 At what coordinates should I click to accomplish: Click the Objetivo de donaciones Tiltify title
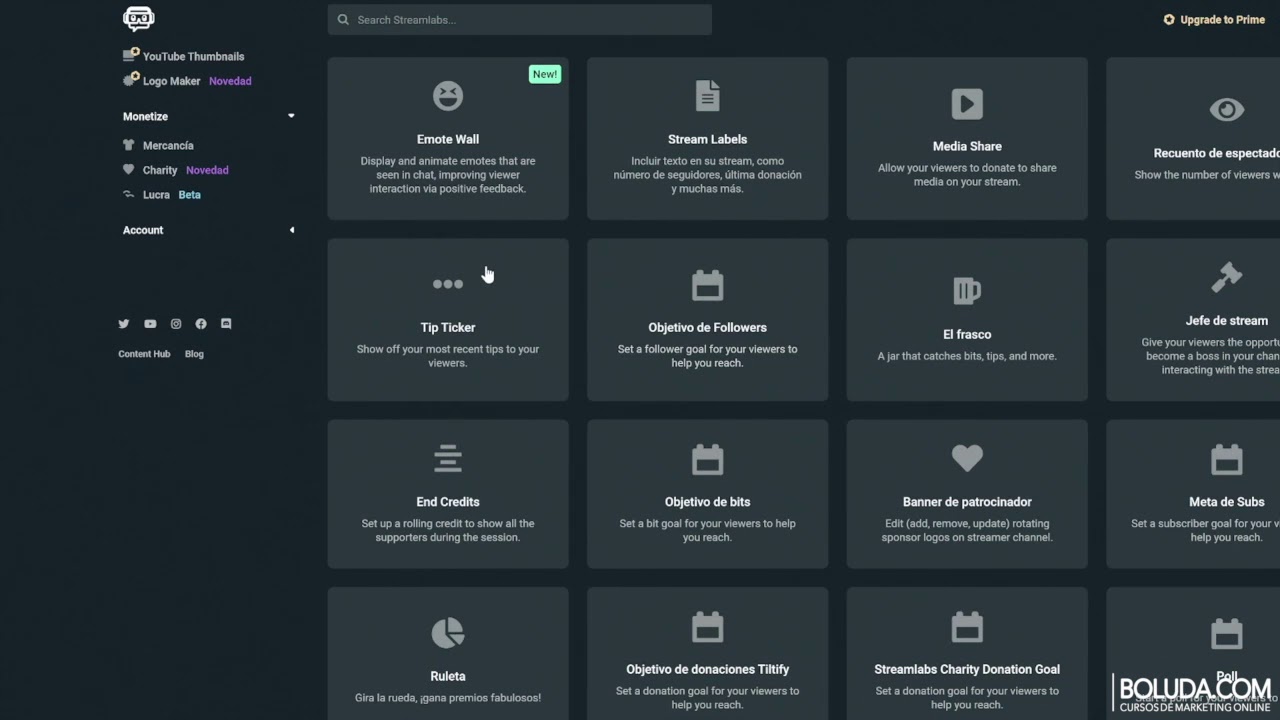(x=707, y=669)
